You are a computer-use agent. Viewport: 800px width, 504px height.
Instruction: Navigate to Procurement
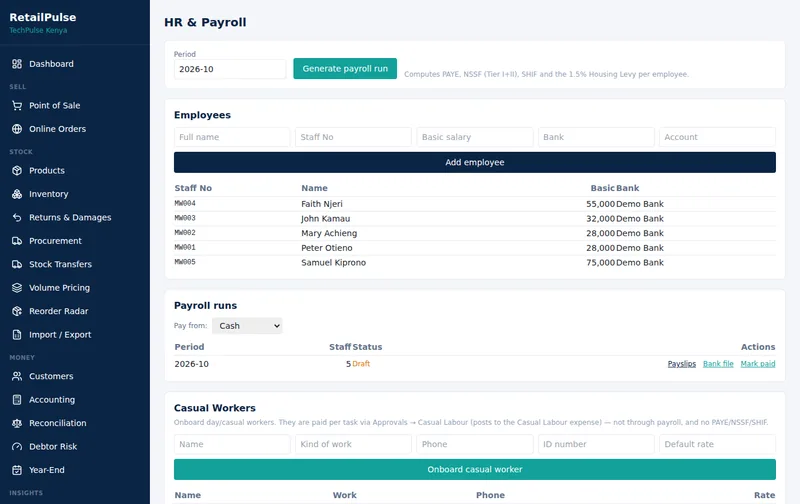pyautogui.click(x=74, y=241)
